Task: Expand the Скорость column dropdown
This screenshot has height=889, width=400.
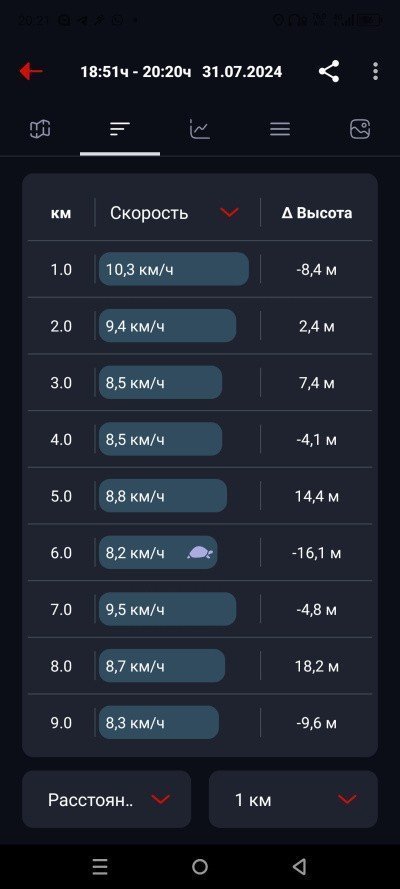Action: 229,213
